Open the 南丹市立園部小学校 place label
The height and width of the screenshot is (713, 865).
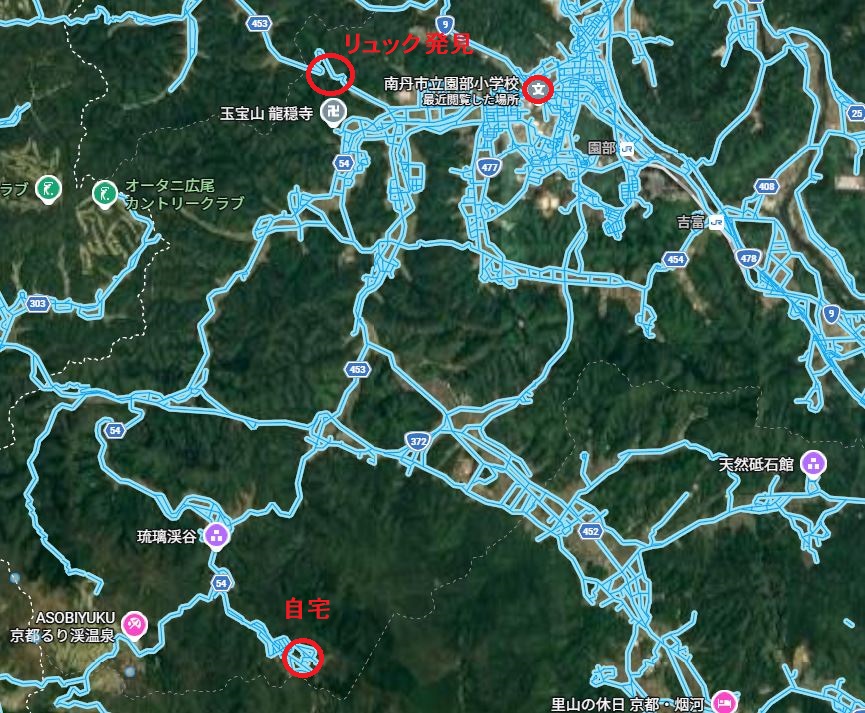pos(451,84)
